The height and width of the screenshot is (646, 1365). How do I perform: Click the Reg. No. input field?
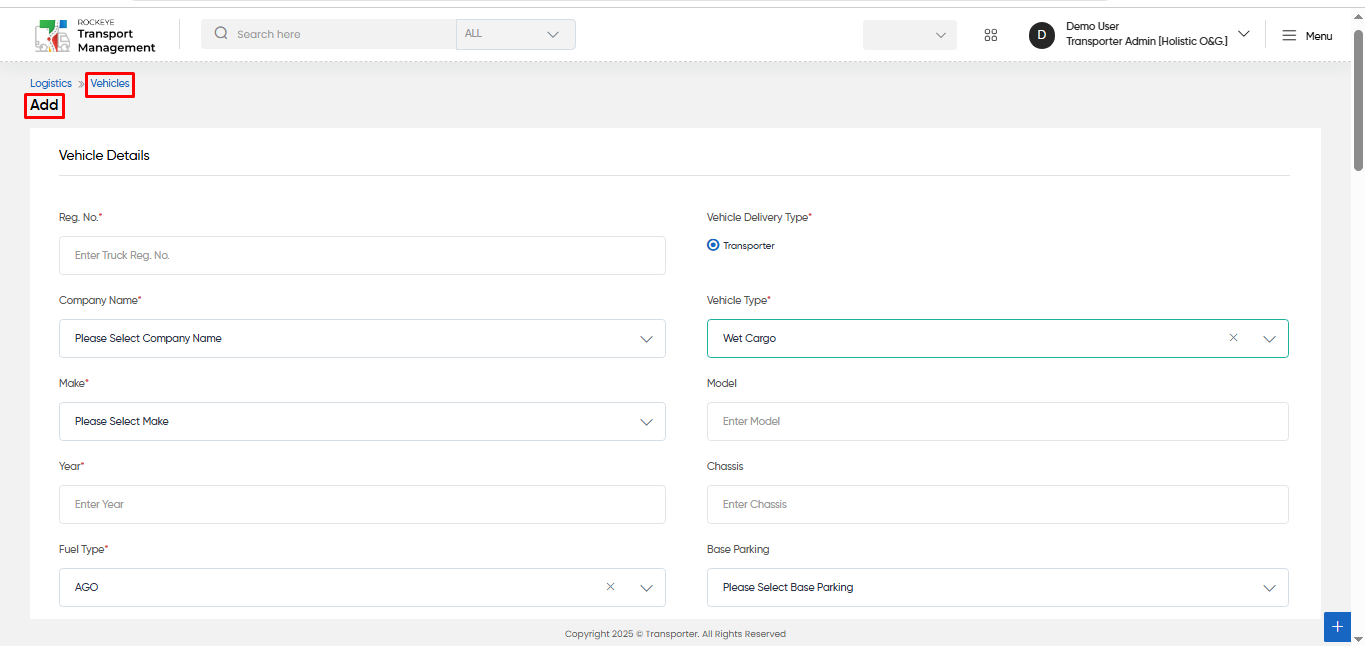click(362, 255)
